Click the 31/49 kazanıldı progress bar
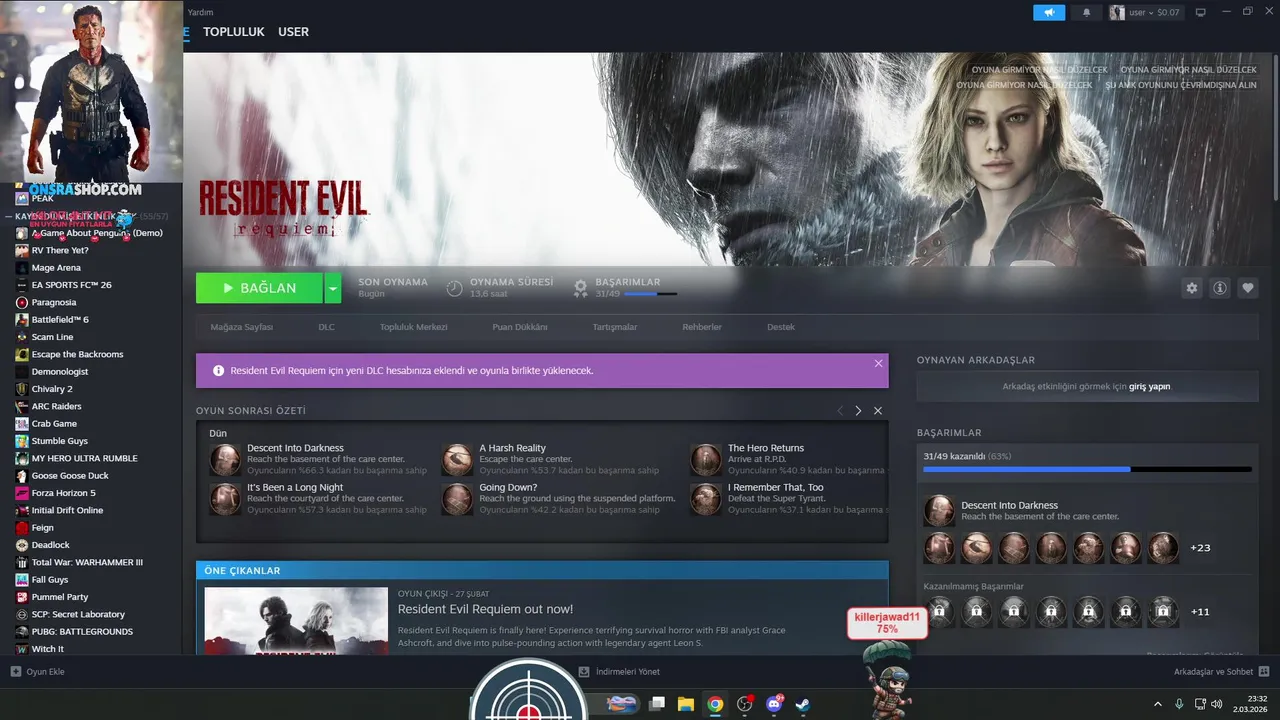Viewport: 1280px width, 720px height. [x=1087, y=469]
